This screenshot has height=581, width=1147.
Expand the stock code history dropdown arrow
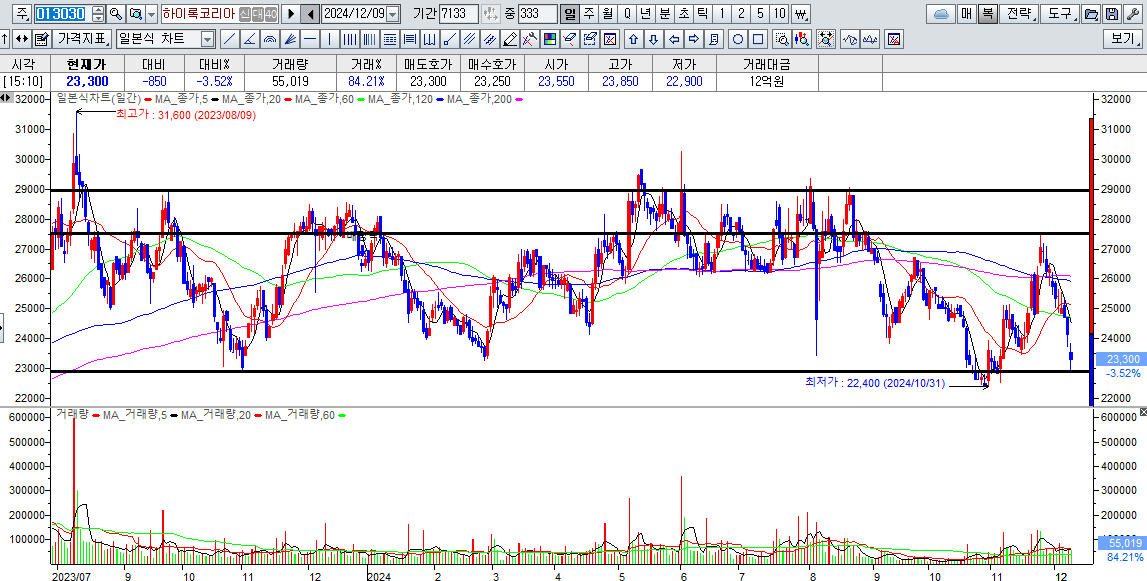click(x=151, y=14)
